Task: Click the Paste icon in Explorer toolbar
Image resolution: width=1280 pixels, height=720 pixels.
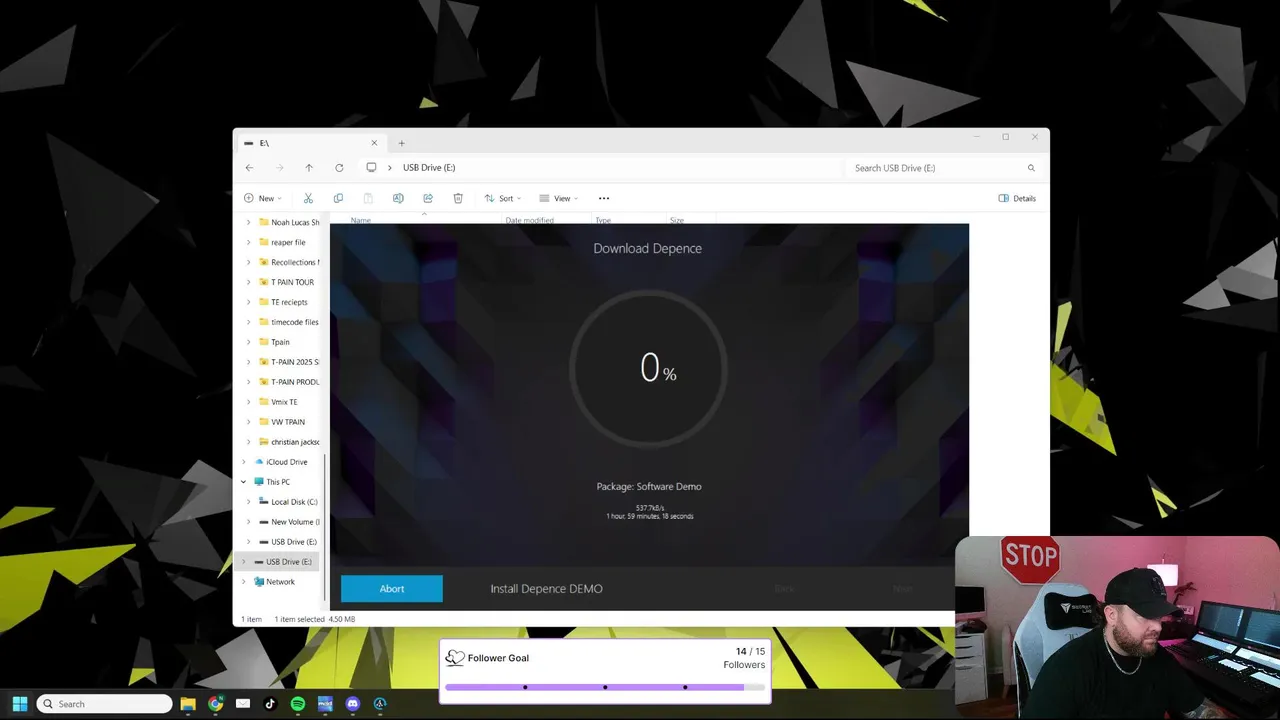Action: click(x=368, y=198)
